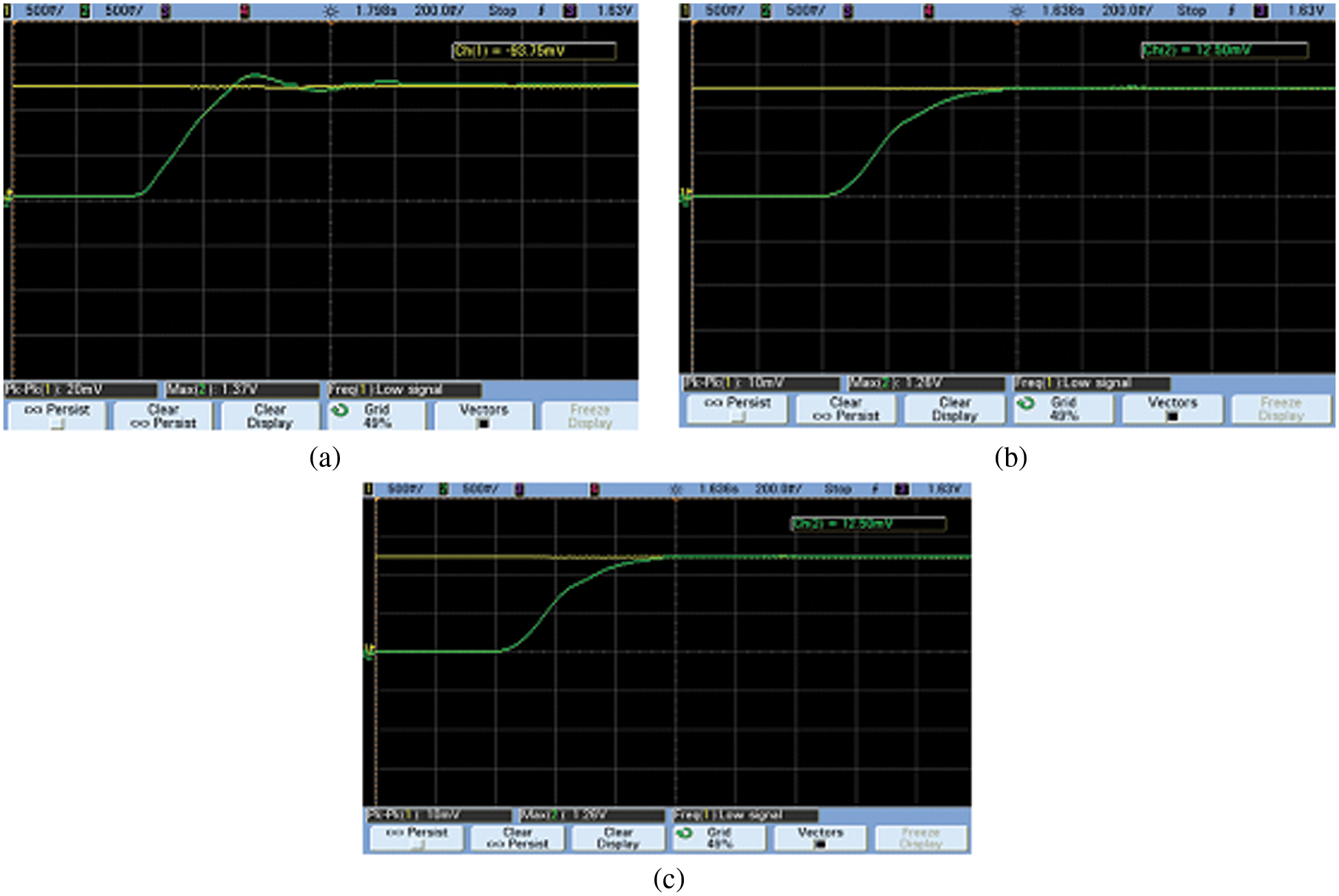Toggle Vectors softkey in scope (b)
1339x896 pixels.
[1172, 409]
